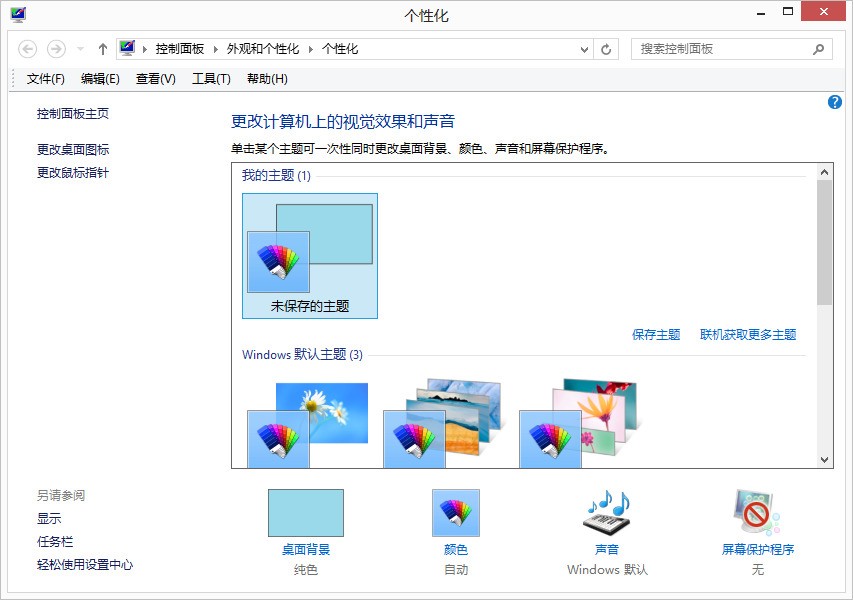This screenshot has width=853, height=600.
Task: Click the solid blue 桌面背景 swatch
Action: [306, 512]
